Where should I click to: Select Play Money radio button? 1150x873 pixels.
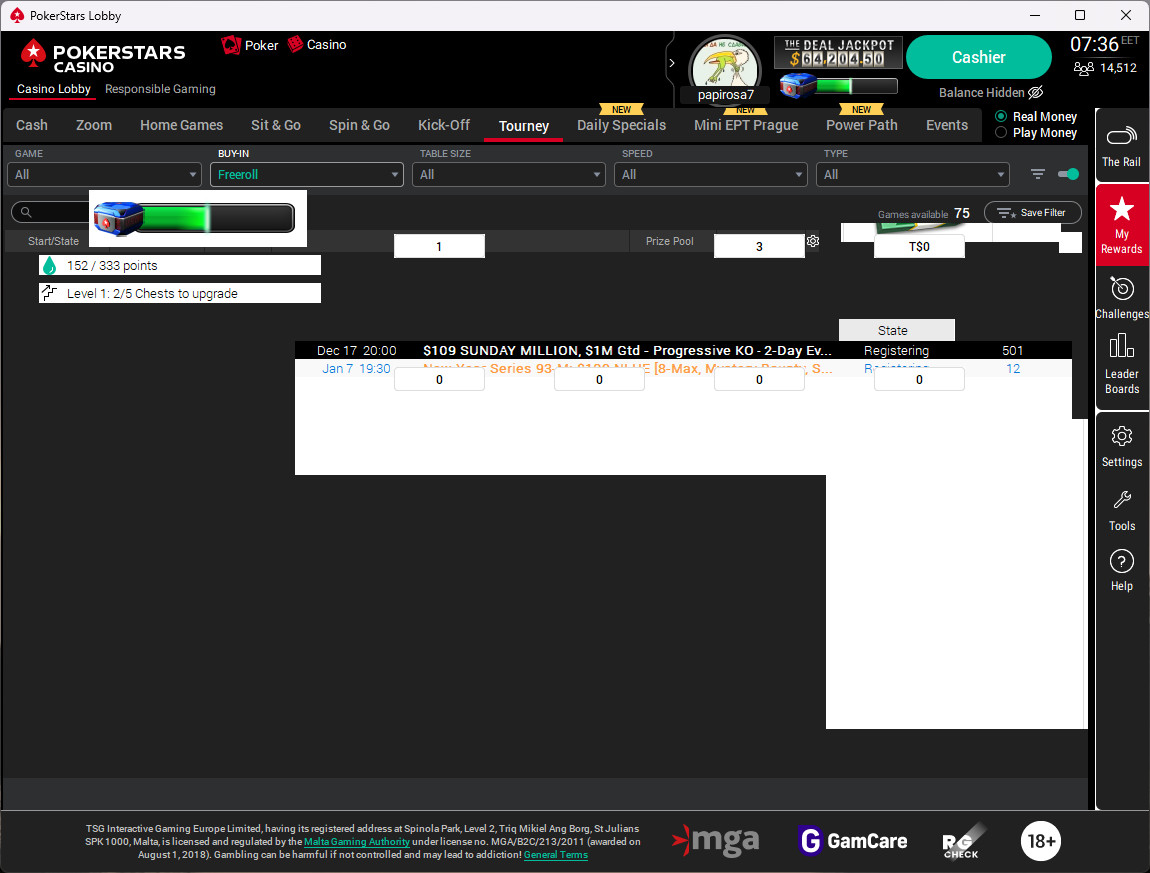[x=1000, y=132]
